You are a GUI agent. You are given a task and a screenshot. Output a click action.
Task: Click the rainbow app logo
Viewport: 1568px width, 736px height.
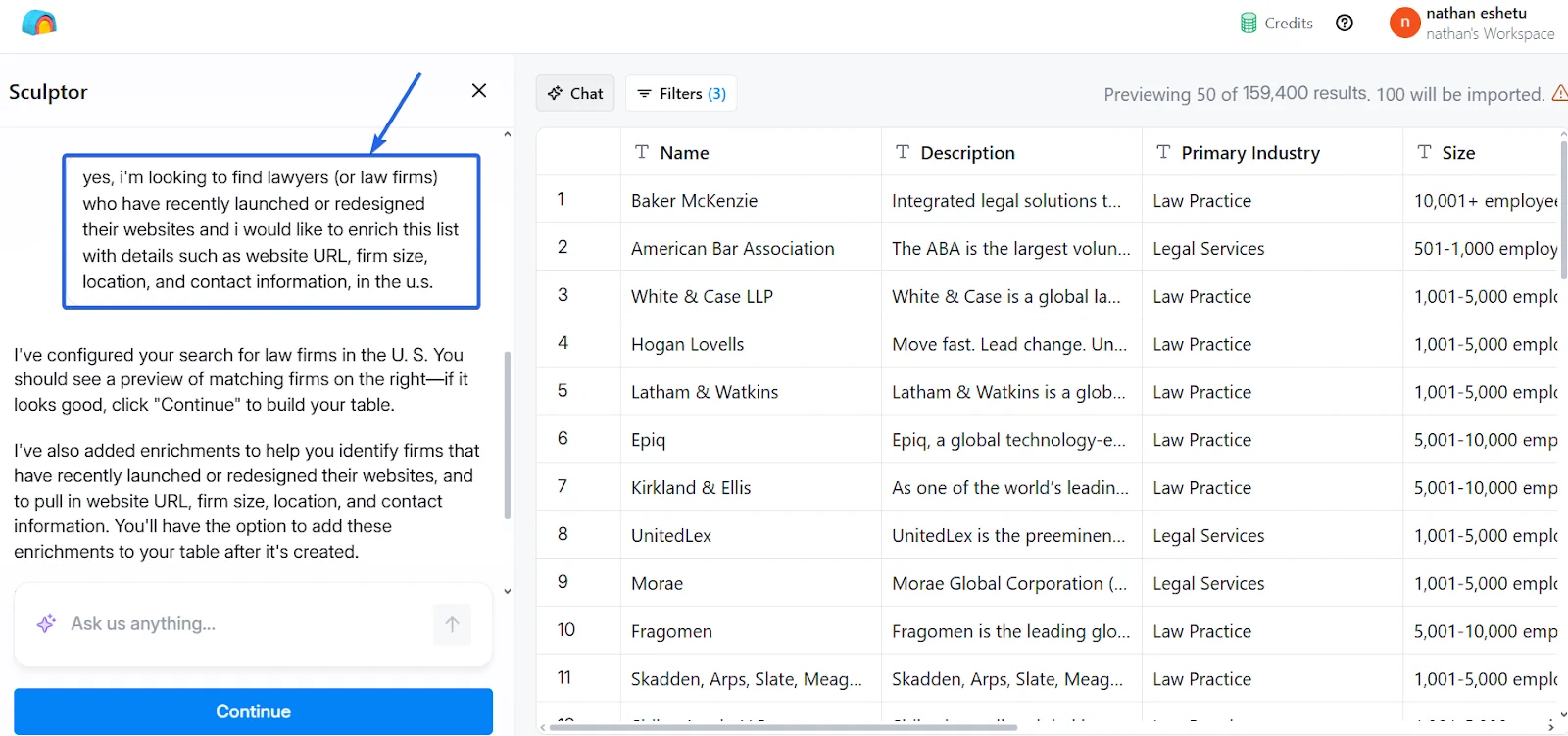point(39,23)
